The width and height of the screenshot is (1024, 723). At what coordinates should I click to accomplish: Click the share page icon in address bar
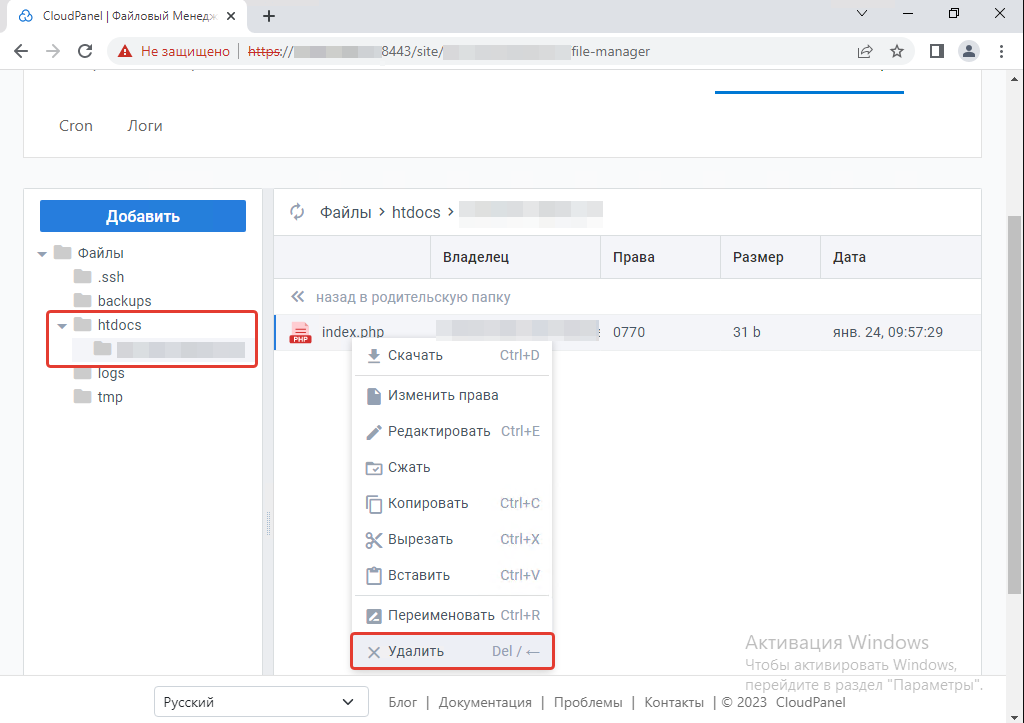click(865, 51)
